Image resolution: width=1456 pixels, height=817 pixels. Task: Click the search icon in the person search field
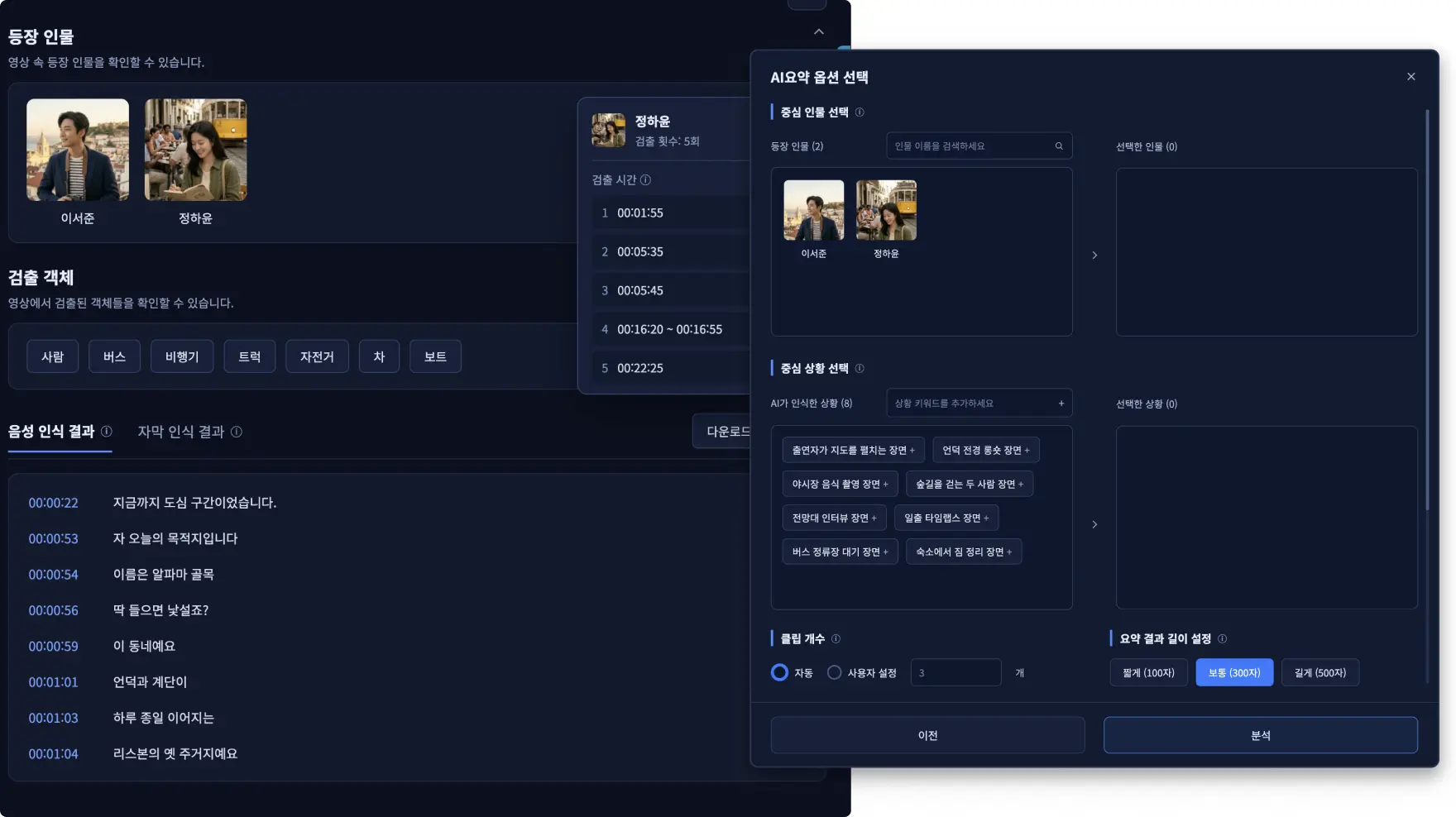point(1059,146)
